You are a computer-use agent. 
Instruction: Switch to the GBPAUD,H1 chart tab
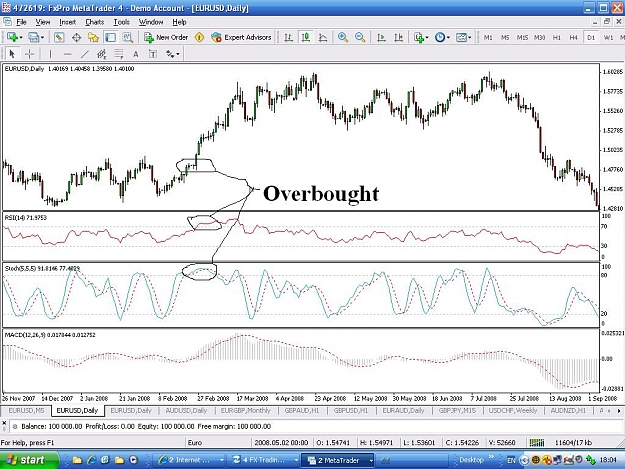302,410
